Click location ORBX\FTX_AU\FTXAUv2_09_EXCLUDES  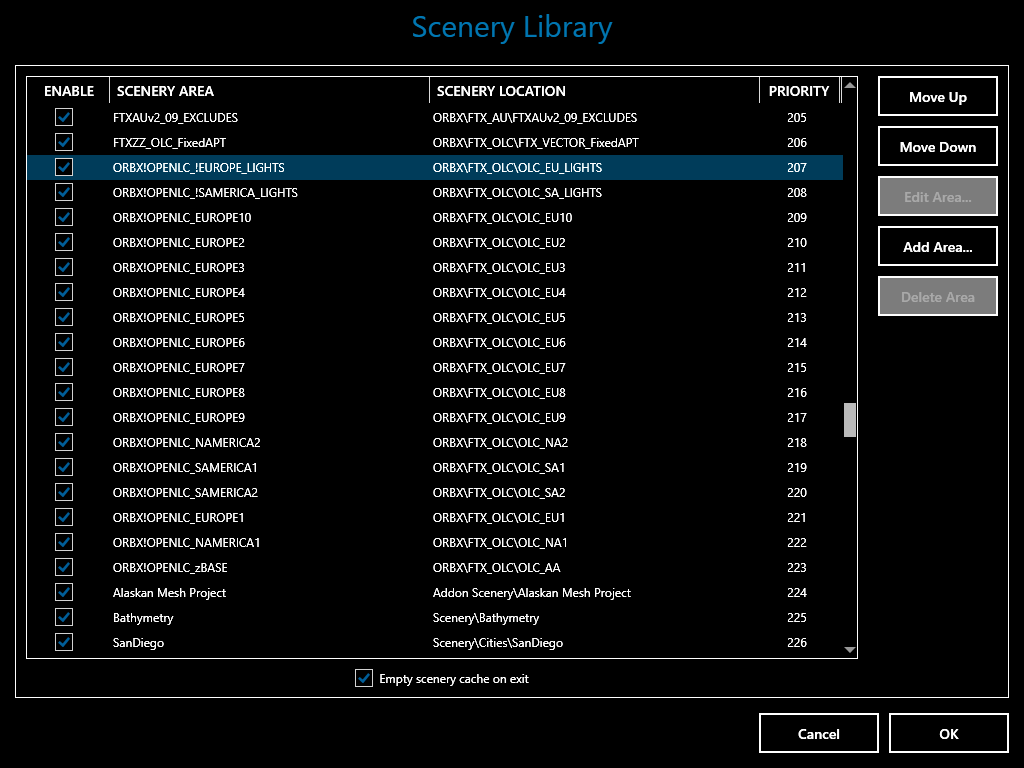tap(535, 118)
